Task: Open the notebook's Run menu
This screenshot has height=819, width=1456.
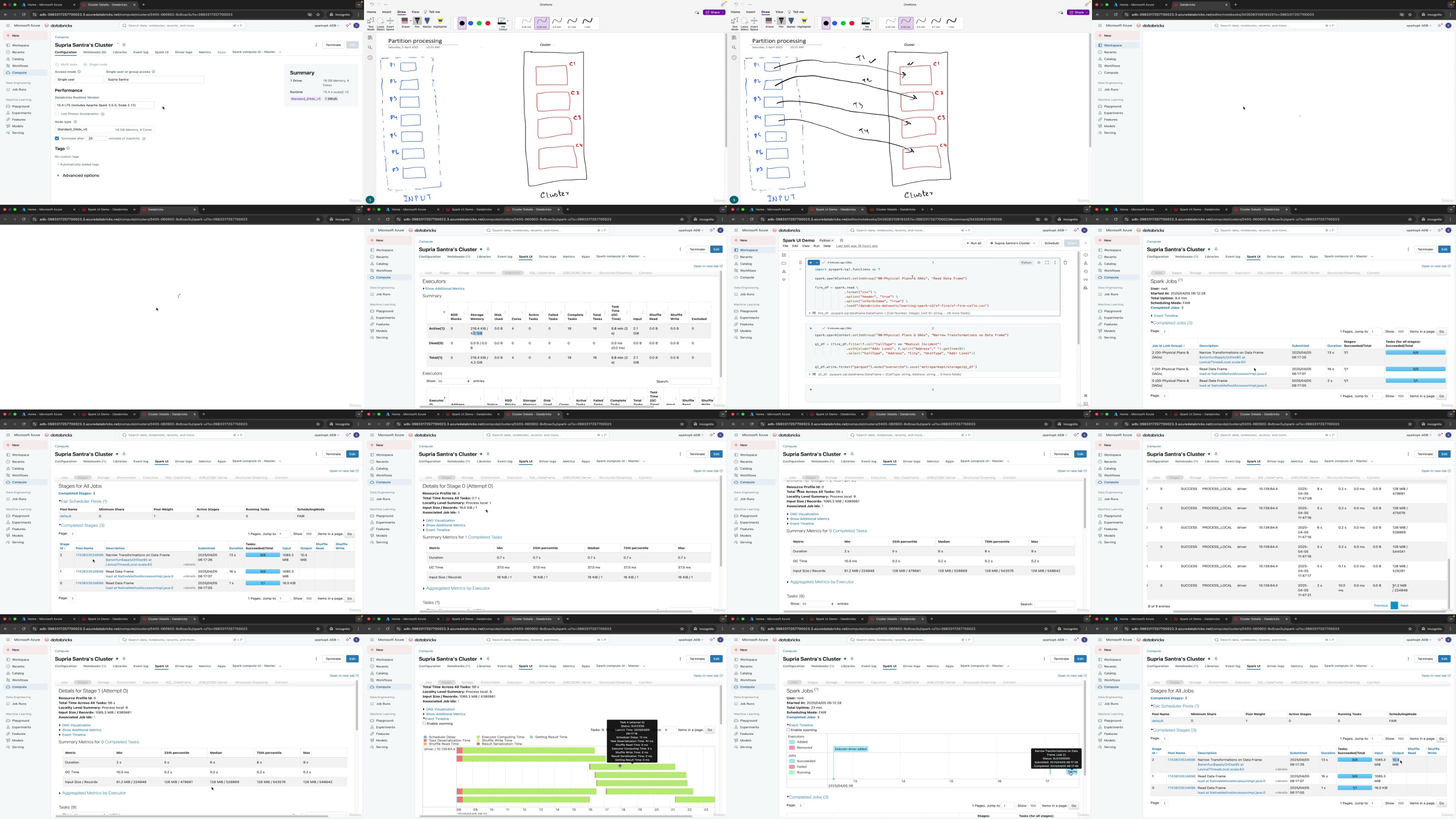Action: point(816,246)
